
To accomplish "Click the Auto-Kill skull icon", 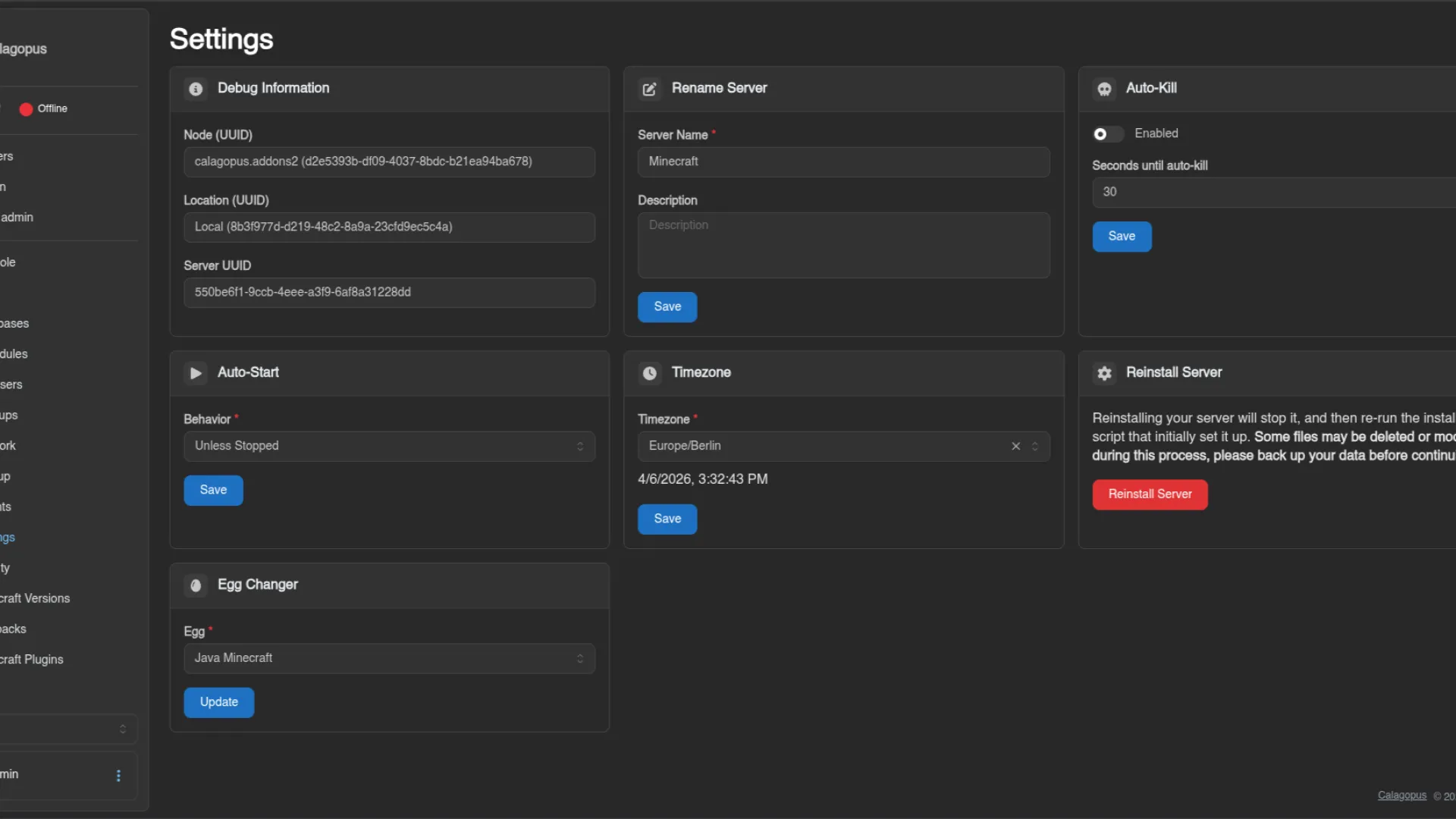I will click(1104, 89).
